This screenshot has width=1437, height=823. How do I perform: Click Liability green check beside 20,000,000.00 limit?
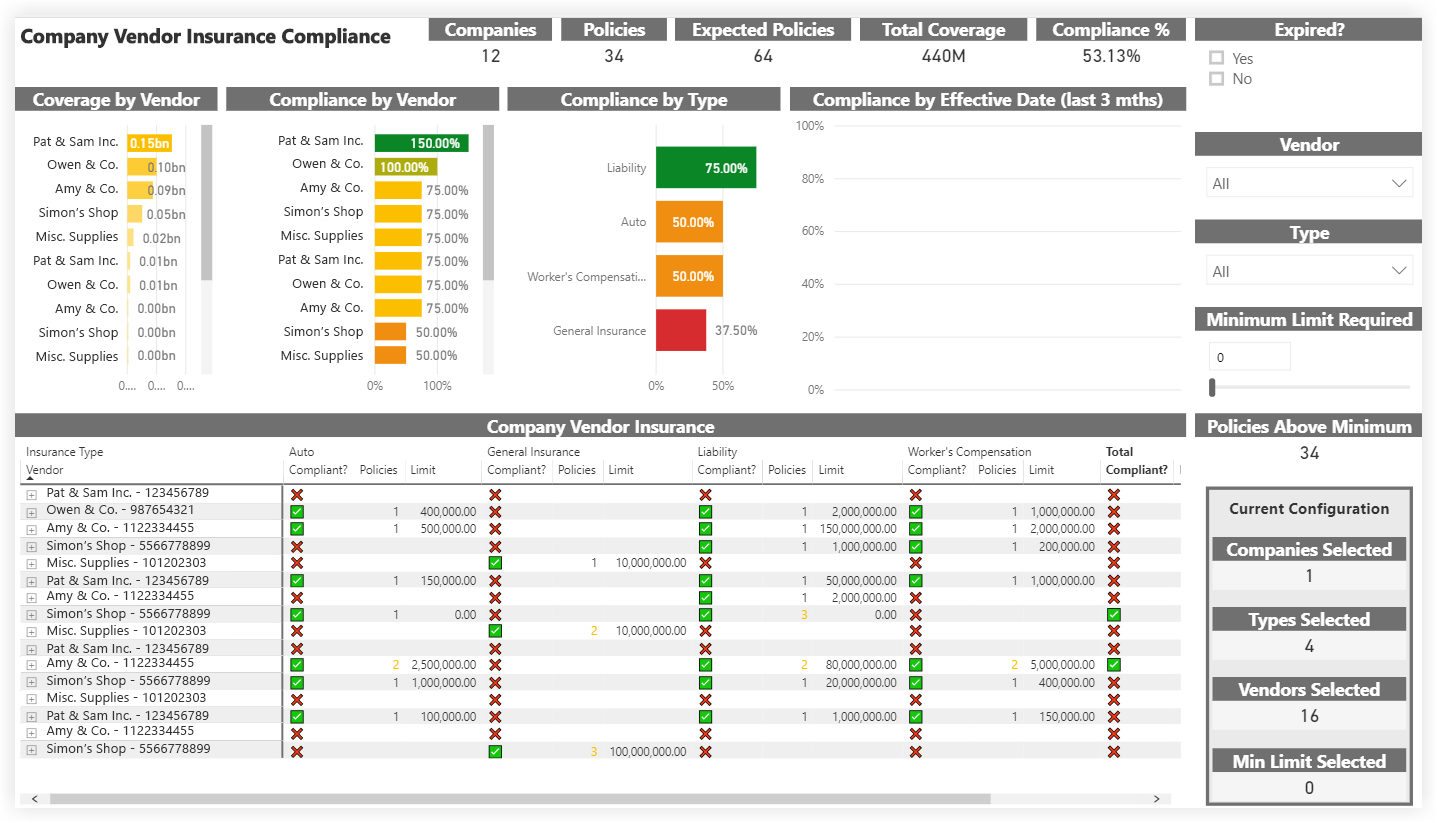coord(706,682)
